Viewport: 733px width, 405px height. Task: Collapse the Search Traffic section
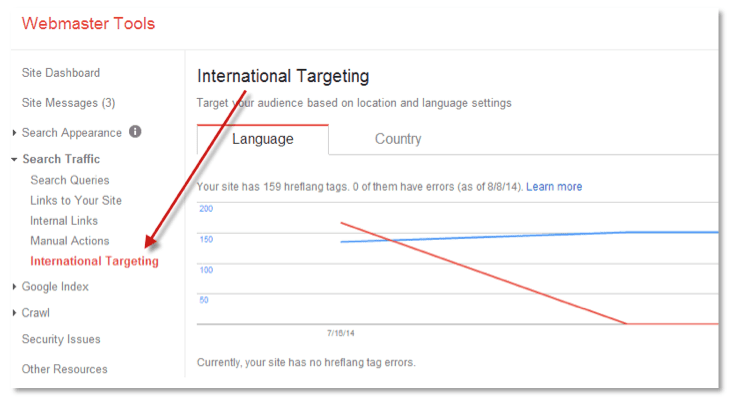pos(60,159)
